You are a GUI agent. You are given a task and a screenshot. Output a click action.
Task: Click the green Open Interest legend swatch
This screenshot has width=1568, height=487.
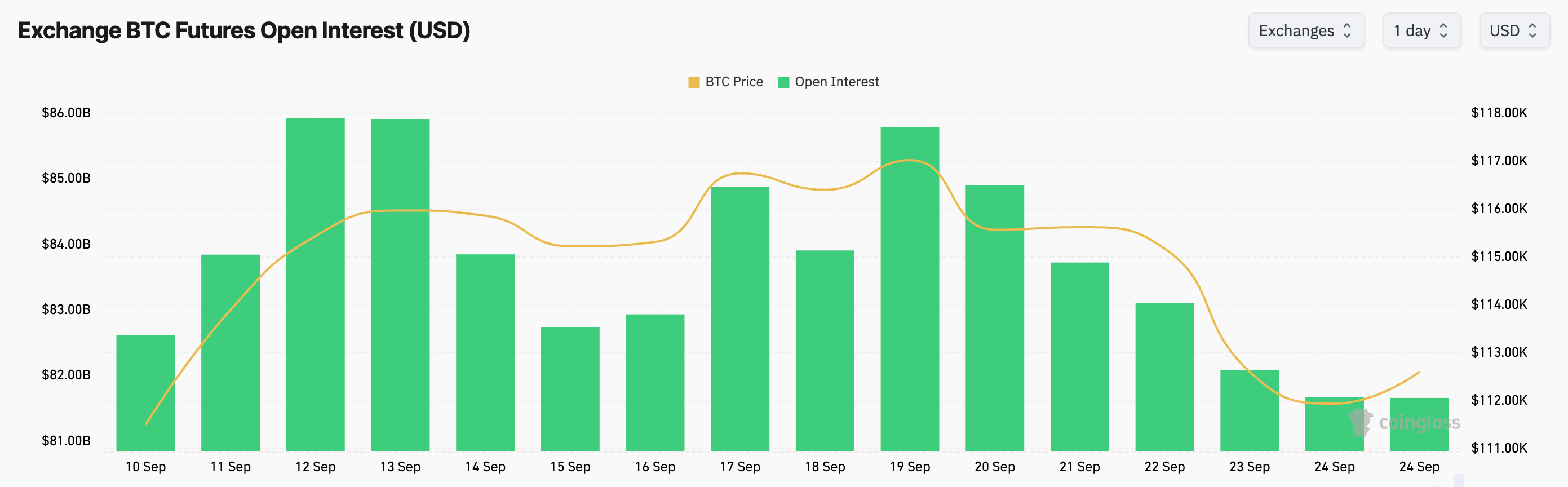(x=785, y=81)
